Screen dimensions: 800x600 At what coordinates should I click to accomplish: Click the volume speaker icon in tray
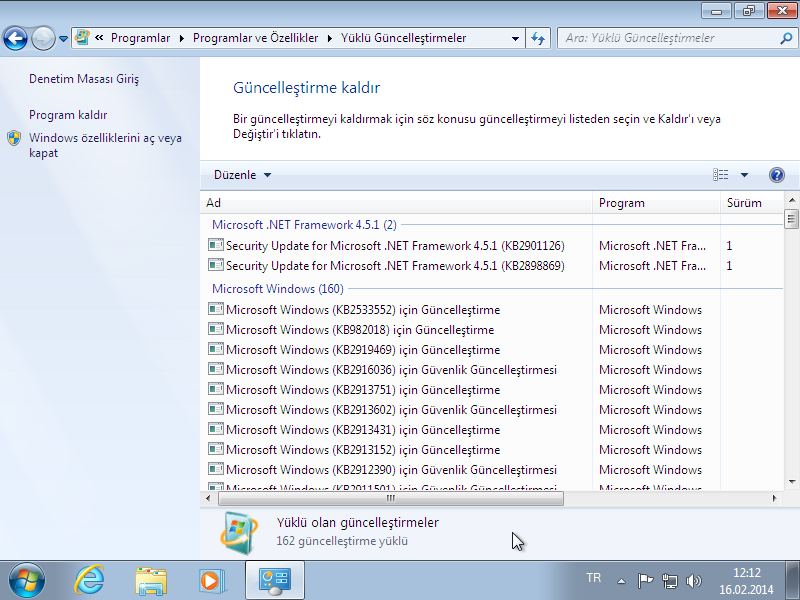[x=694, y=580]
